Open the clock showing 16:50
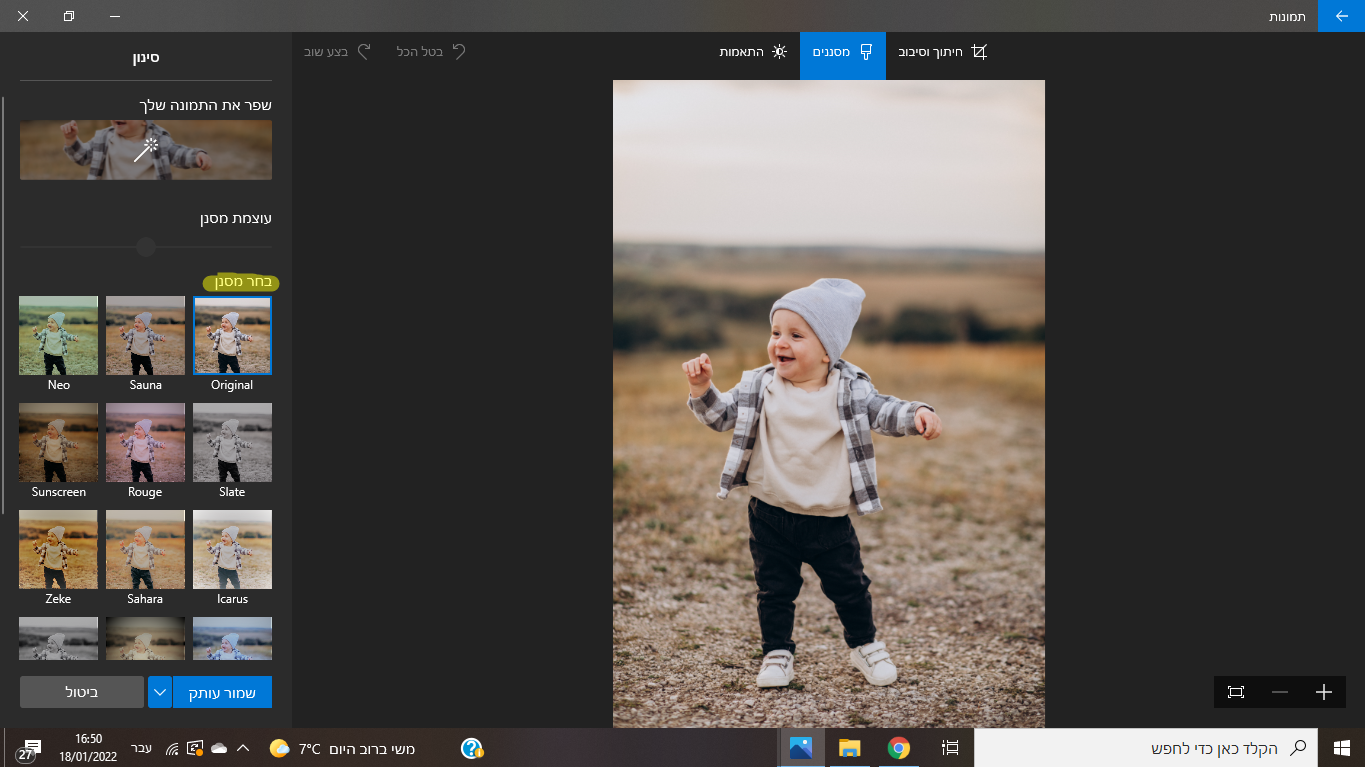The image size is (1365, 767). (88, 748)
